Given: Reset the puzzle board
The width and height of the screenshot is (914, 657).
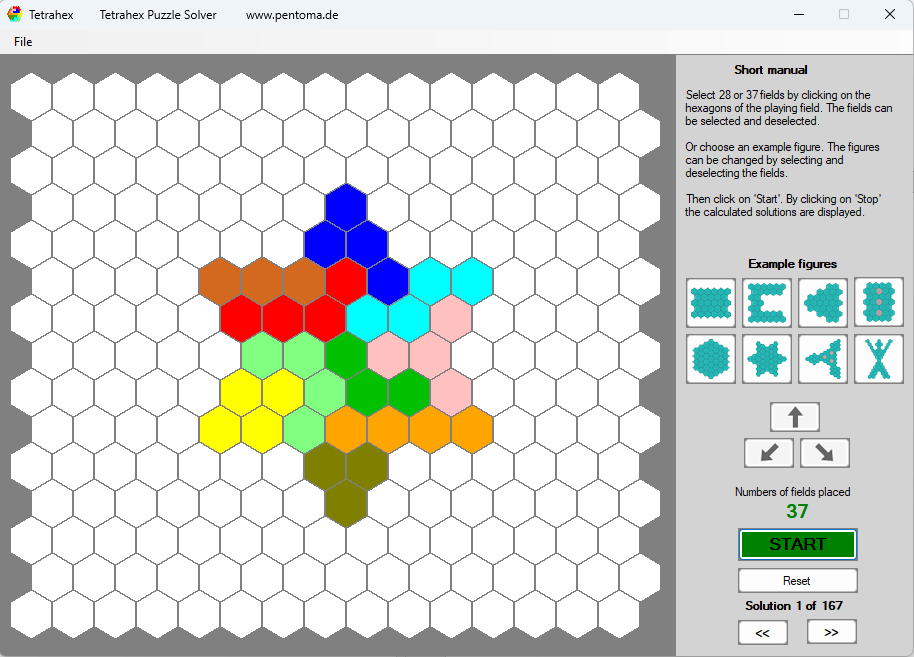Looking at the screenshot, I should (797, 580).
